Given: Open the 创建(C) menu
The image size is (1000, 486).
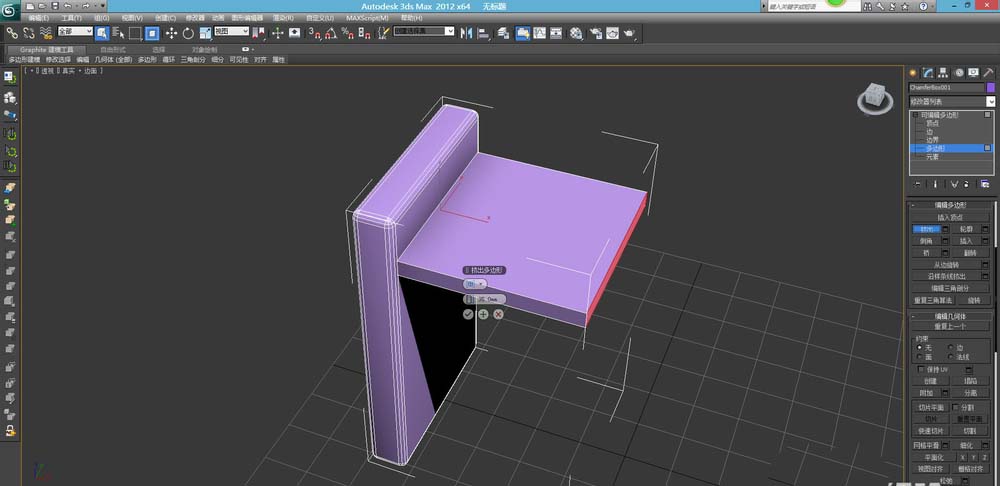Looking at the screenshot, I should 165,18.
